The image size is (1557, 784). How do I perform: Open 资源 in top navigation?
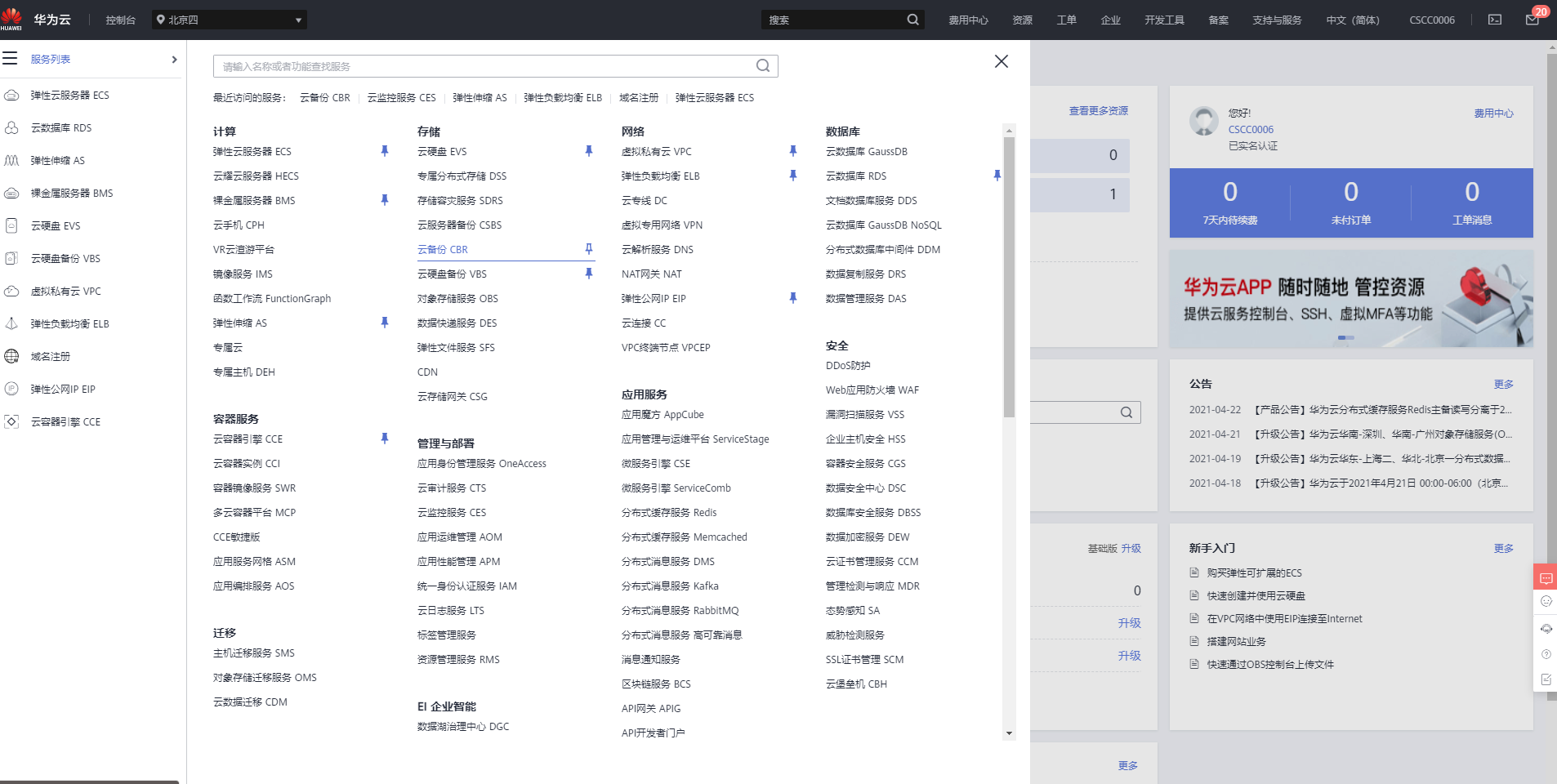tap(1023, 20)
